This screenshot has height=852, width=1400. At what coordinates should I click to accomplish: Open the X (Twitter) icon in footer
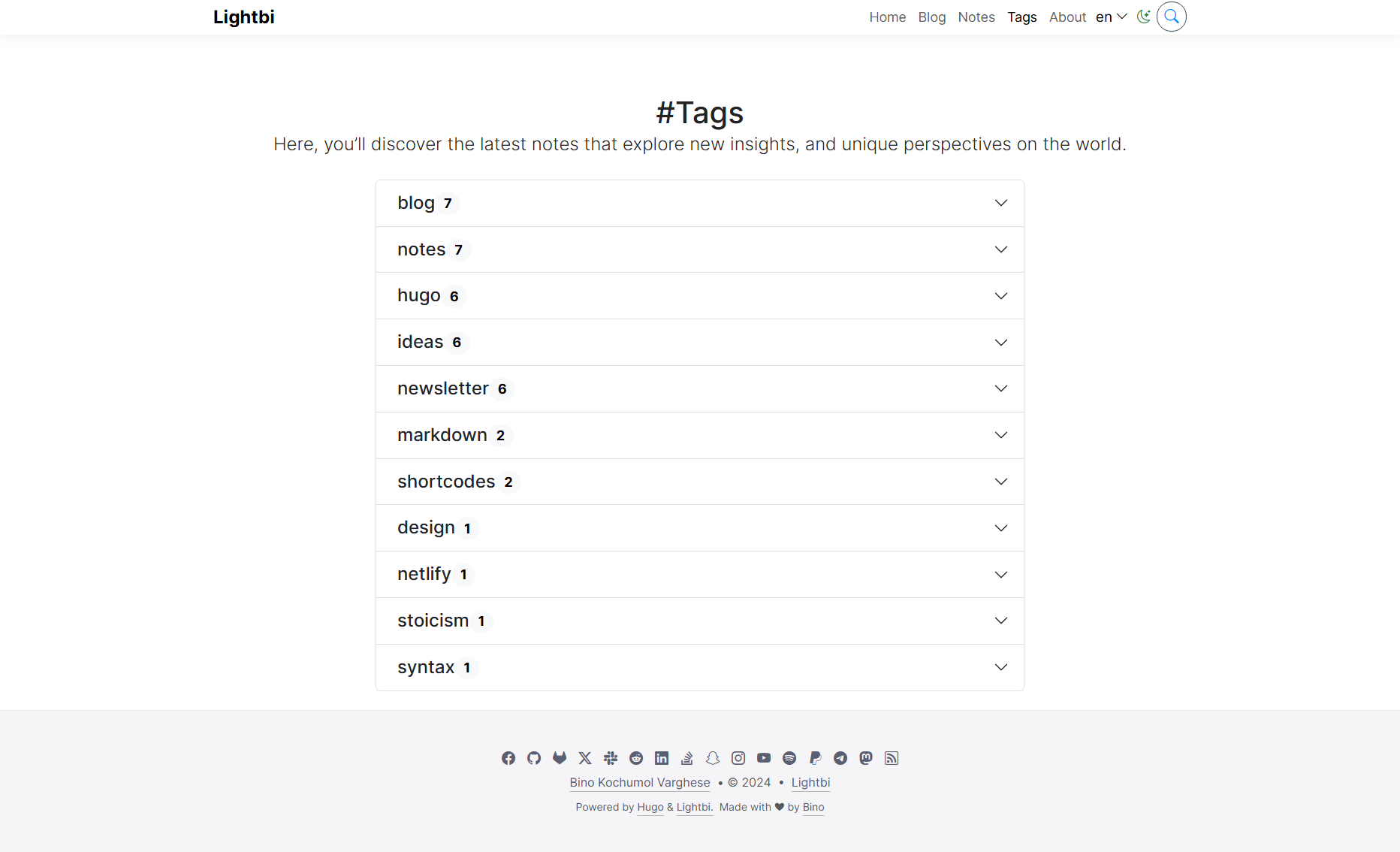coord(585,758)
